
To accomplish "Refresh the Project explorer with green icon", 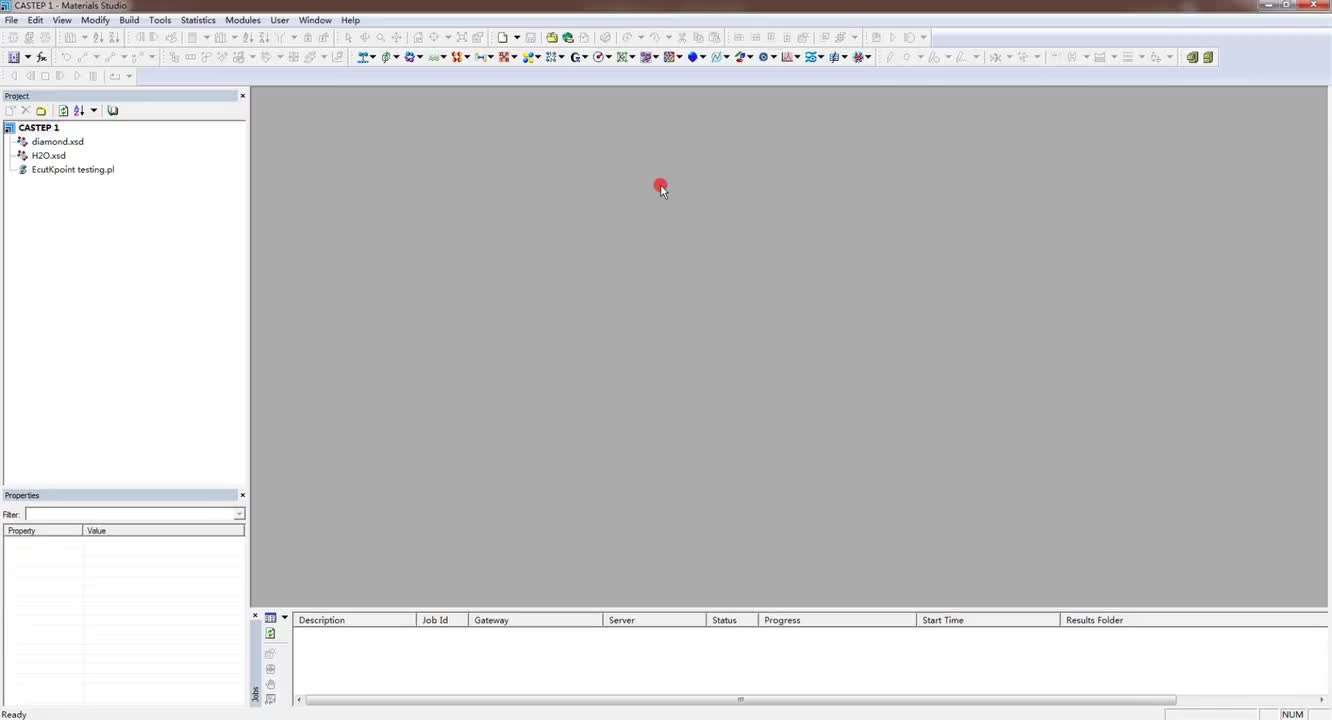I will (63, 111).
